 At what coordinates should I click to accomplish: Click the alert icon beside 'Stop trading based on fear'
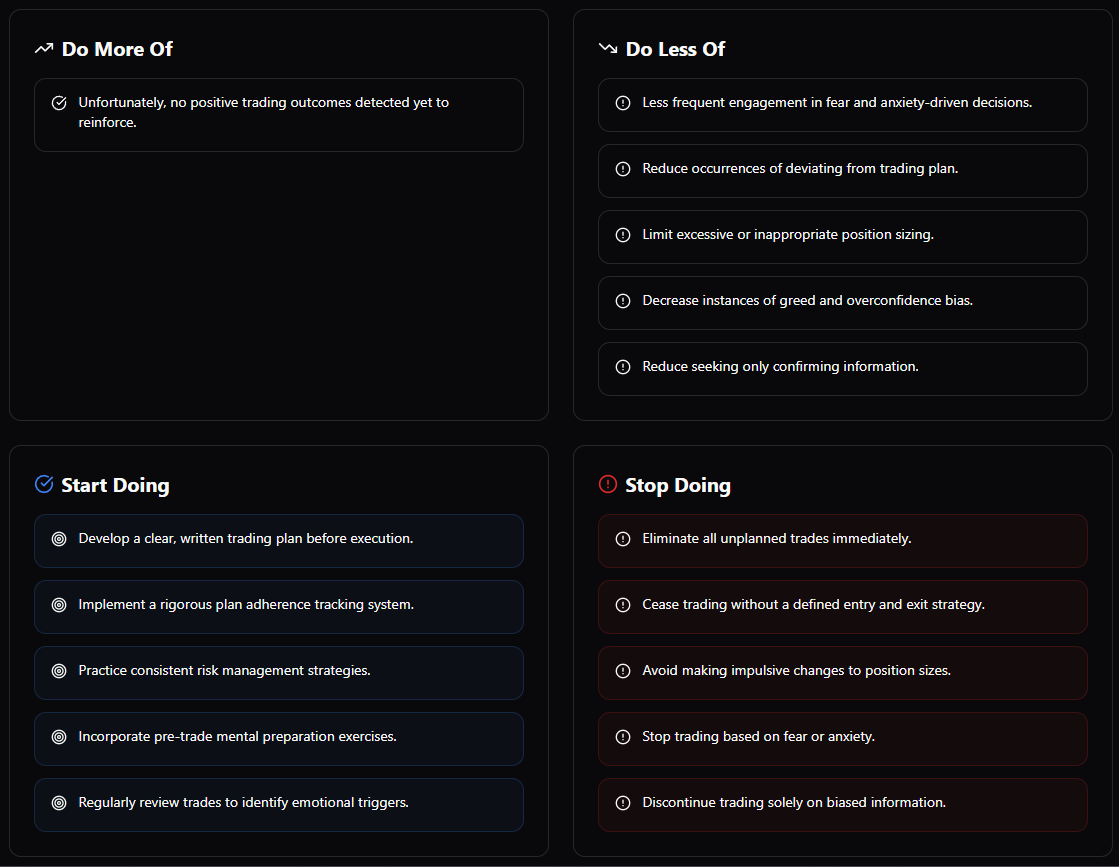[623, 737]
